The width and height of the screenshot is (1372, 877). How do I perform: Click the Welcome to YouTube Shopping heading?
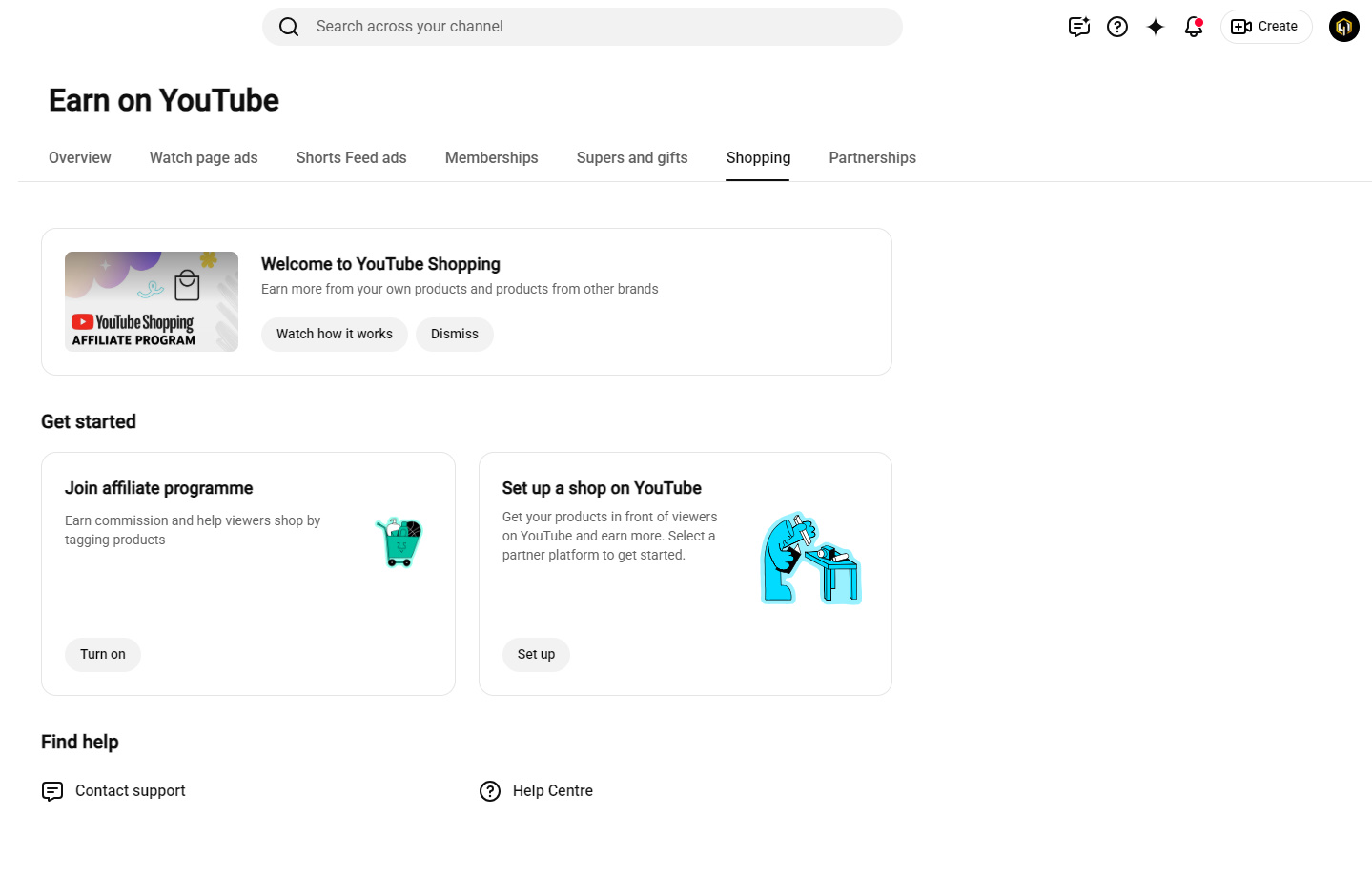(x=380, y=264)
